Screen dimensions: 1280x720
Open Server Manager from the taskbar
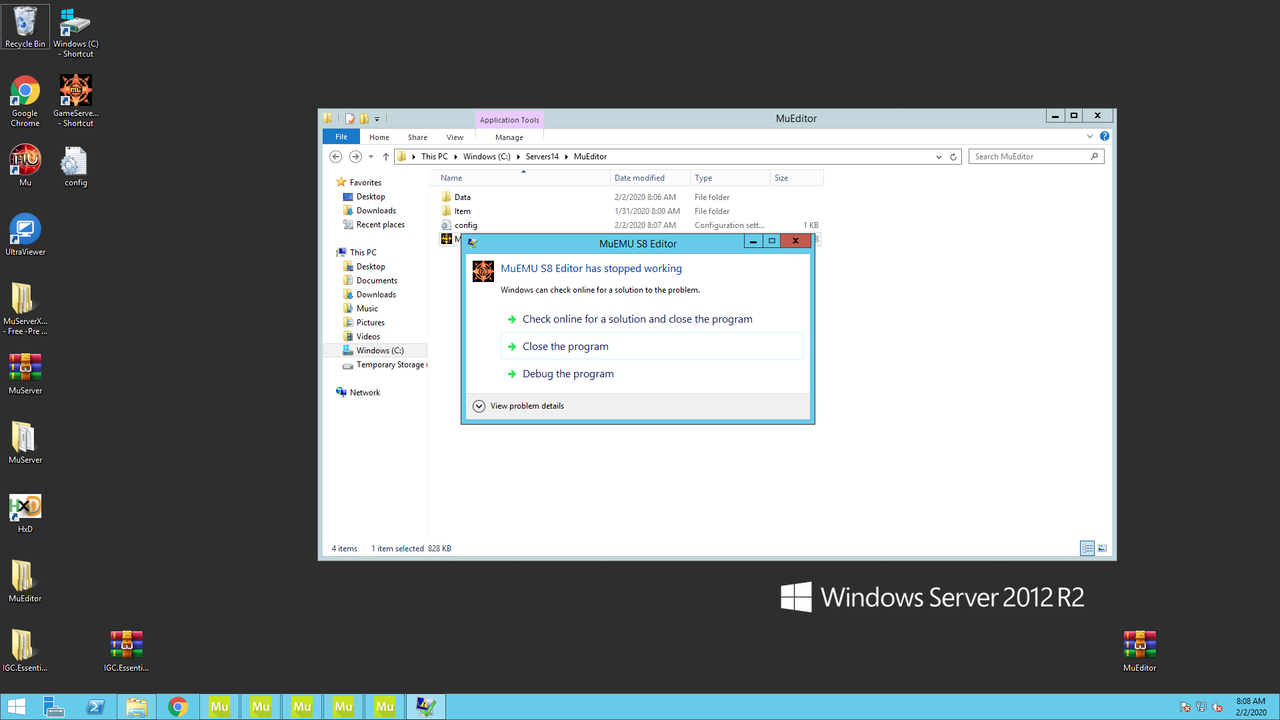click(x=54, y=707)
